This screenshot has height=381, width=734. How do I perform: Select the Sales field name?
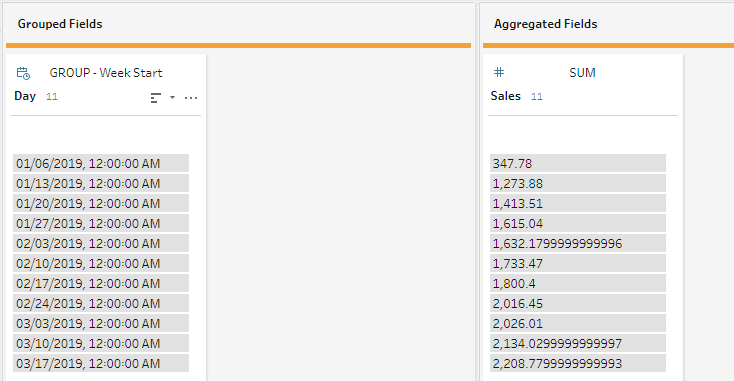click(506, 96)
